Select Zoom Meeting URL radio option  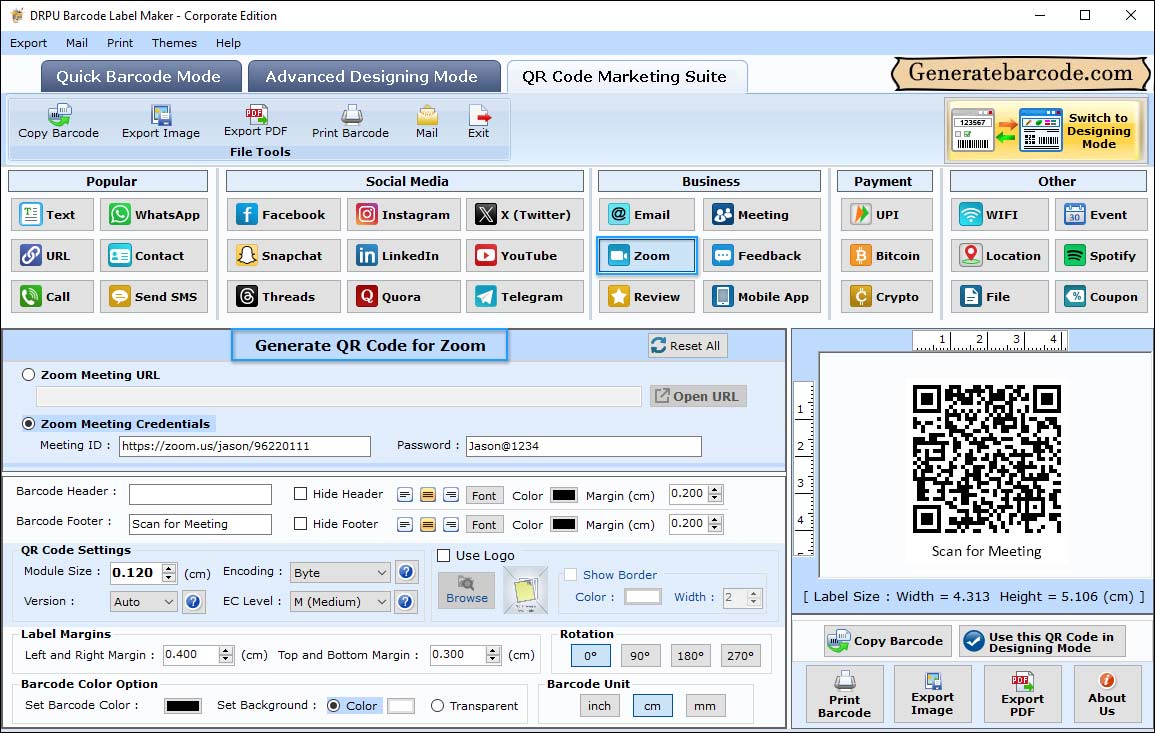coord(29,374)
